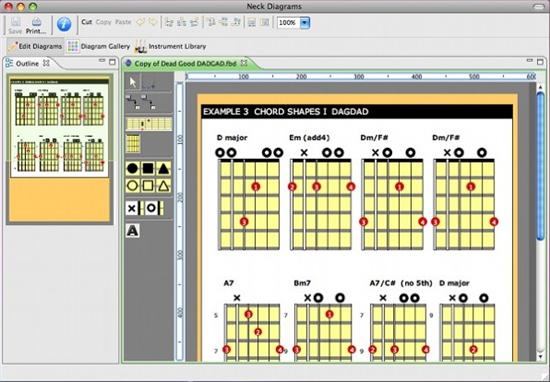Open the blue info button
Viewport: 550px width, 382px height.
pyautogui.click(x=64, y=24)
